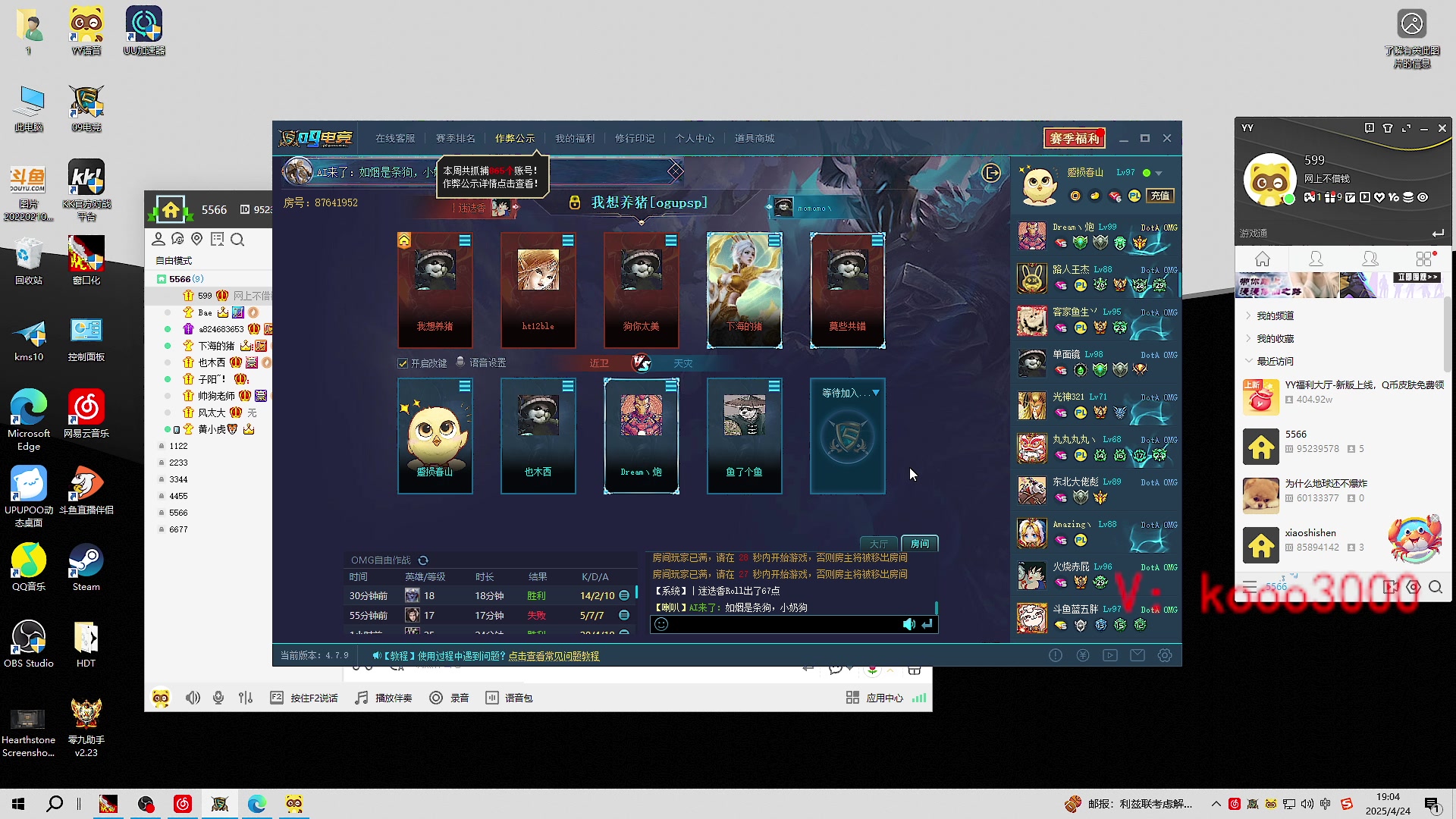Open the YY apps grid tab icon
1456x819 pixels.
(x=1424, y=259)
